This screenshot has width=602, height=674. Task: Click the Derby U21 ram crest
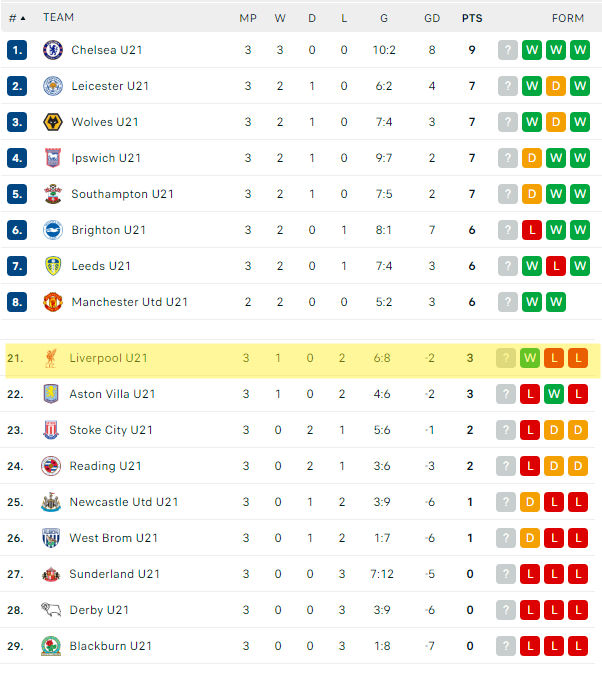point(51,610)
